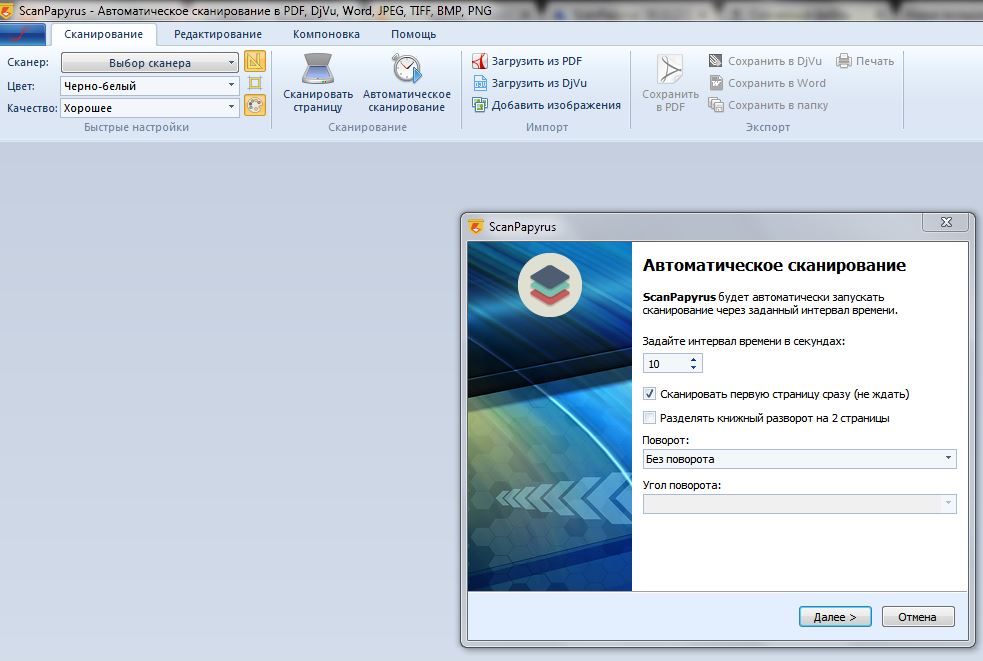Click the 'Экспорт' group label
The height and width of the screenshot is (661, 983).
(767, 127)
